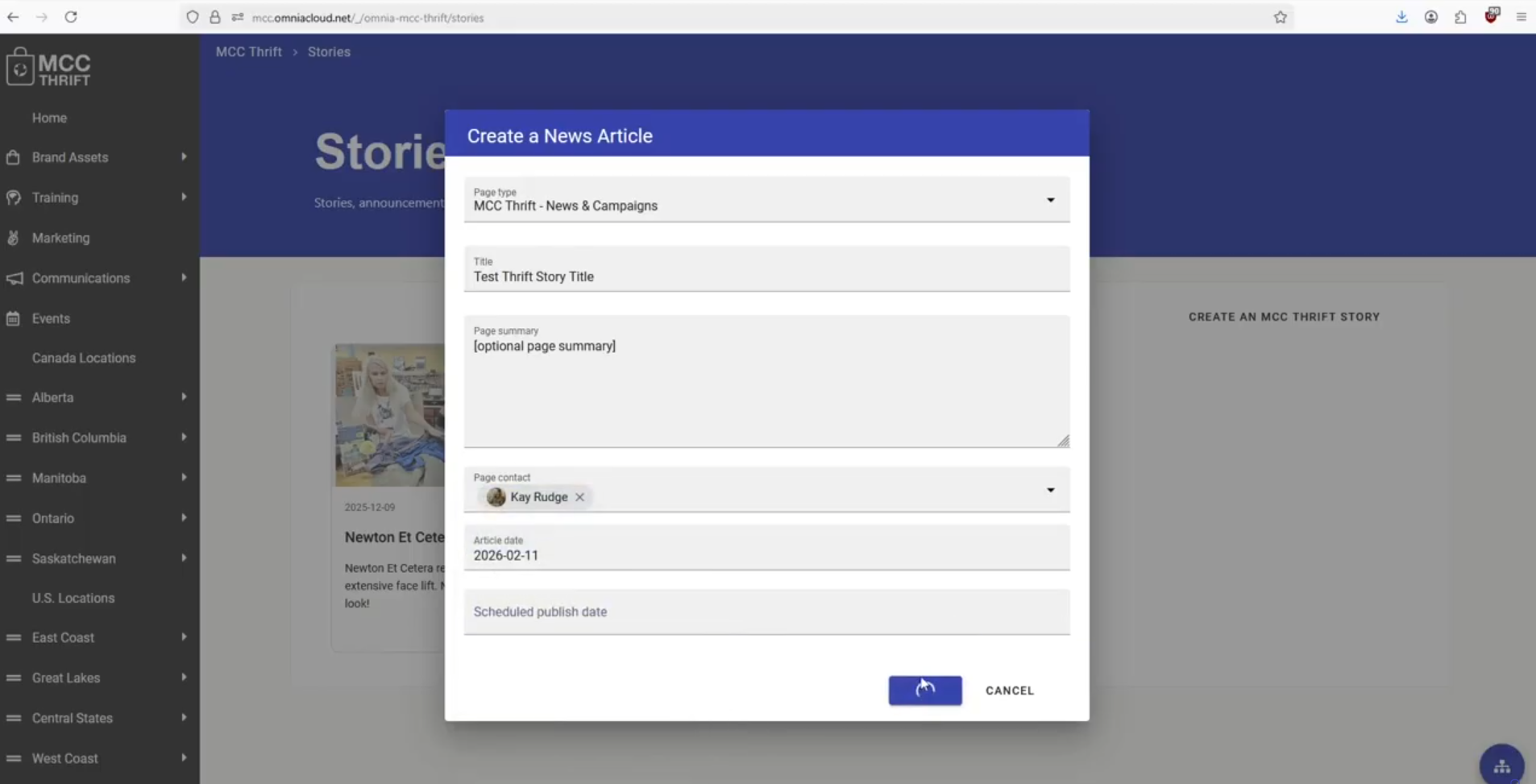Expand the Ontario submenu arrow

click(x=184, y=518)
